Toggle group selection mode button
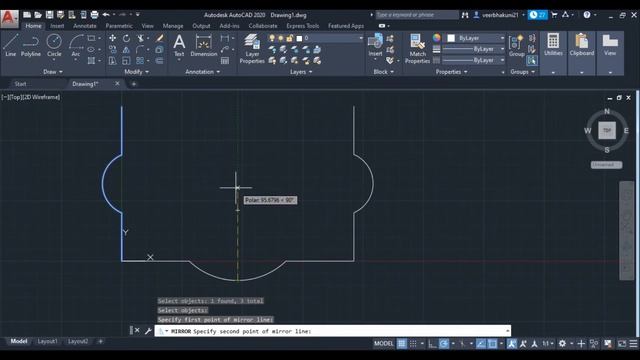Image resolution: width=640 pixels, height=360 pixels. point(532,61)
